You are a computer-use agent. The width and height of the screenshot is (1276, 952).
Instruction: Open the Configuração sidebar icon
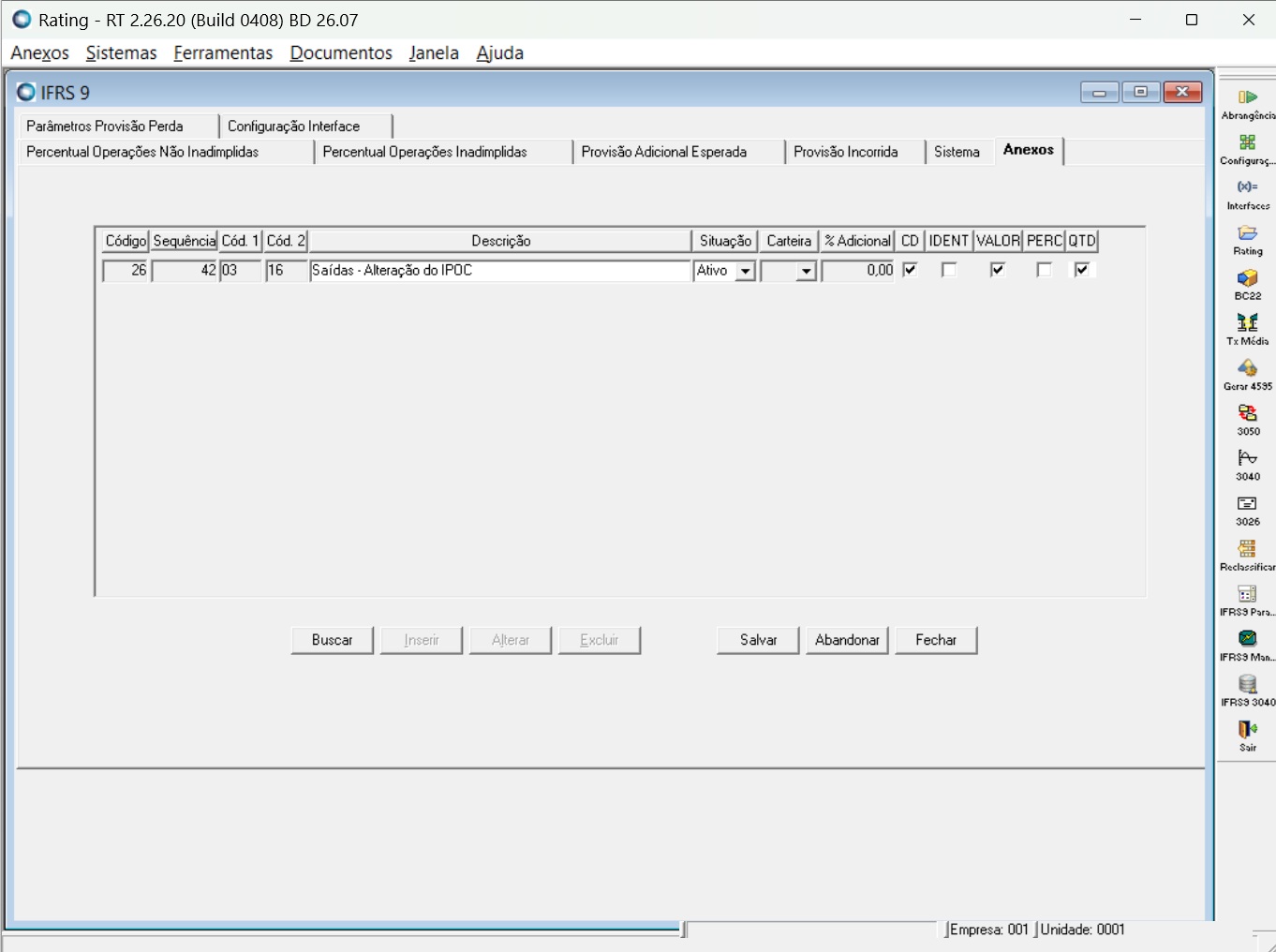click(1247, 142)
